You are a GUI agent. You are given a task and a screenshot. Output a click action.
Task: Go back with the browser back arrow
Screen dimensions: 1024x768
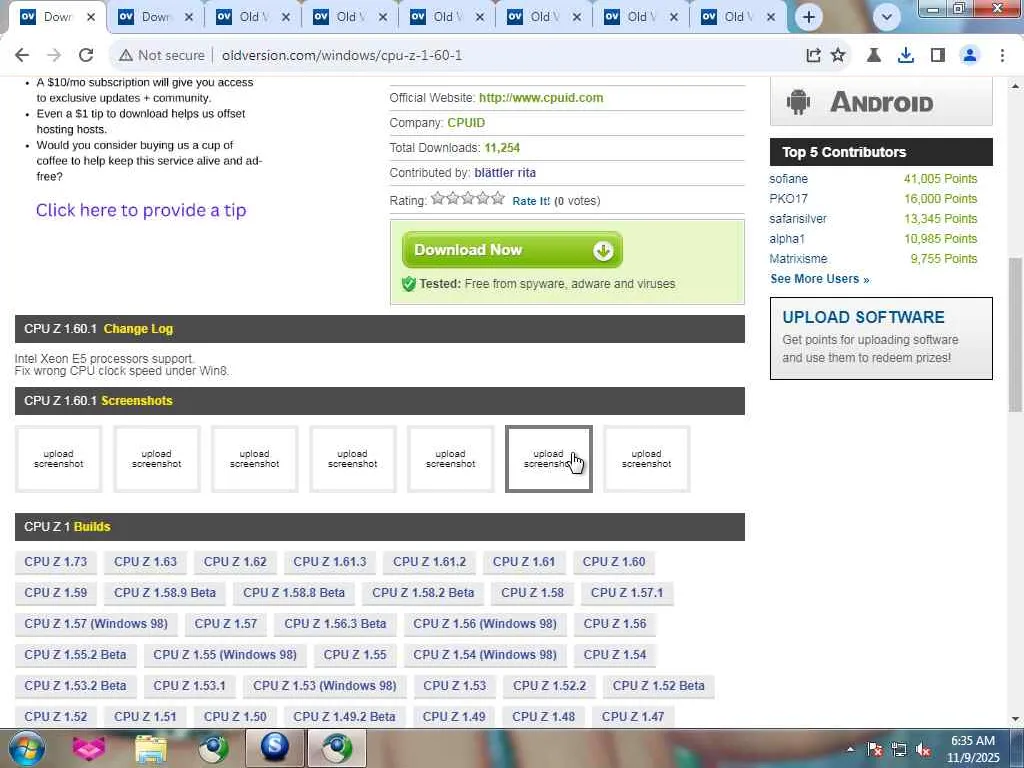(x=22, y=56)
